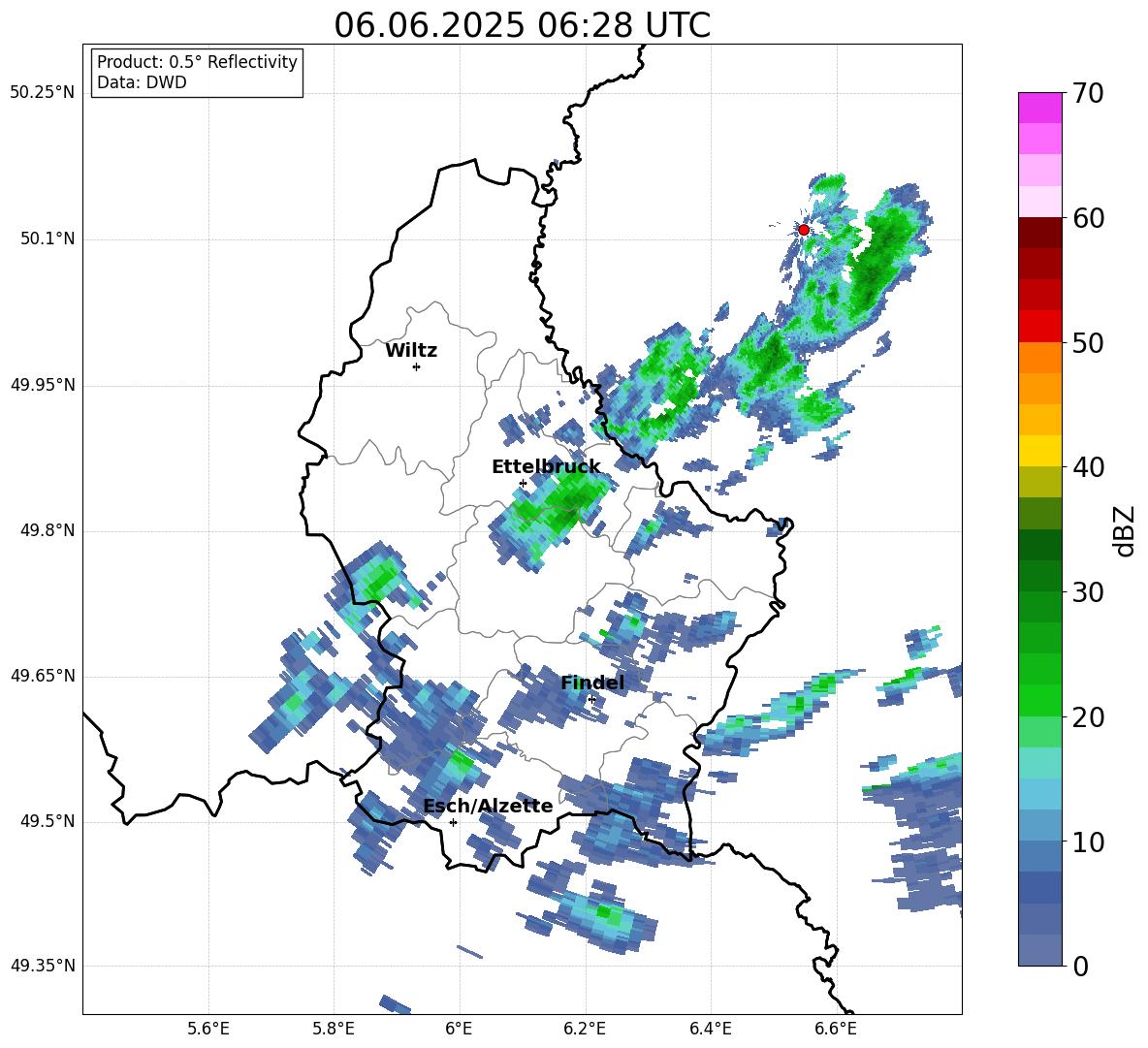Click the 5.8°E longitude label
The width and height of the screenshot is (1148, 1048).
coord(334,1029)
